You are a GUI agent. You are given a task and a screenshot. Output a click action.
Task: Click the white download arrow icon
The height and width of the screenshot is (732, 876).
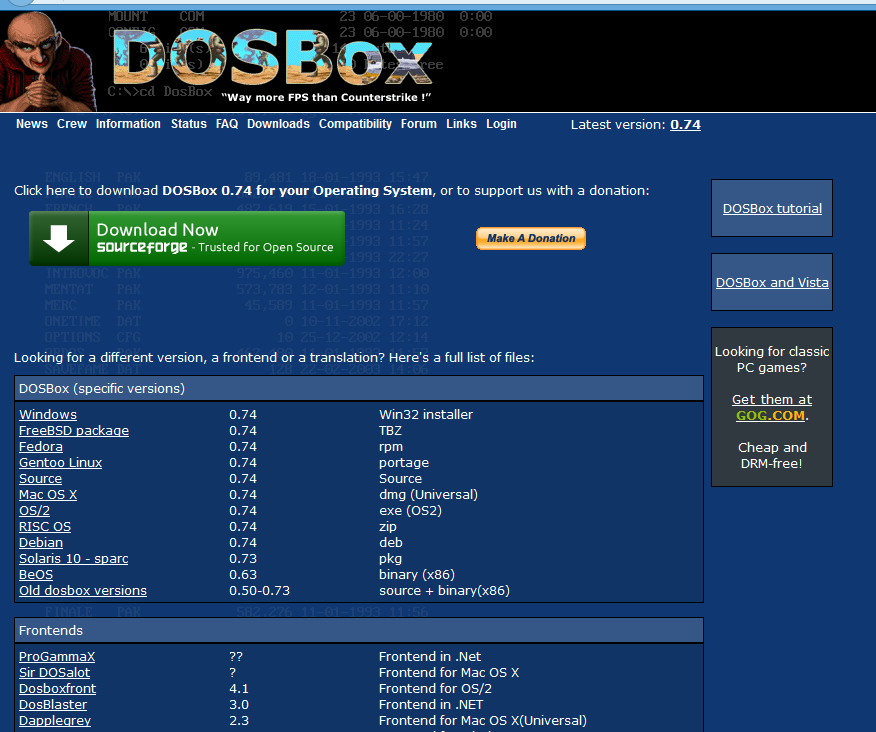(x=59, y=239)
